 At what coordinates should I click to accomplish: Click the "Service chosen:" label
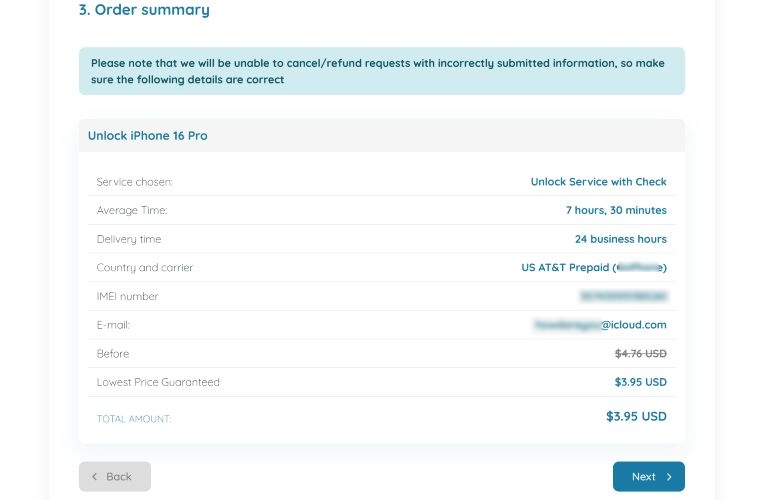pyautogui.click(x=135, y=182)
